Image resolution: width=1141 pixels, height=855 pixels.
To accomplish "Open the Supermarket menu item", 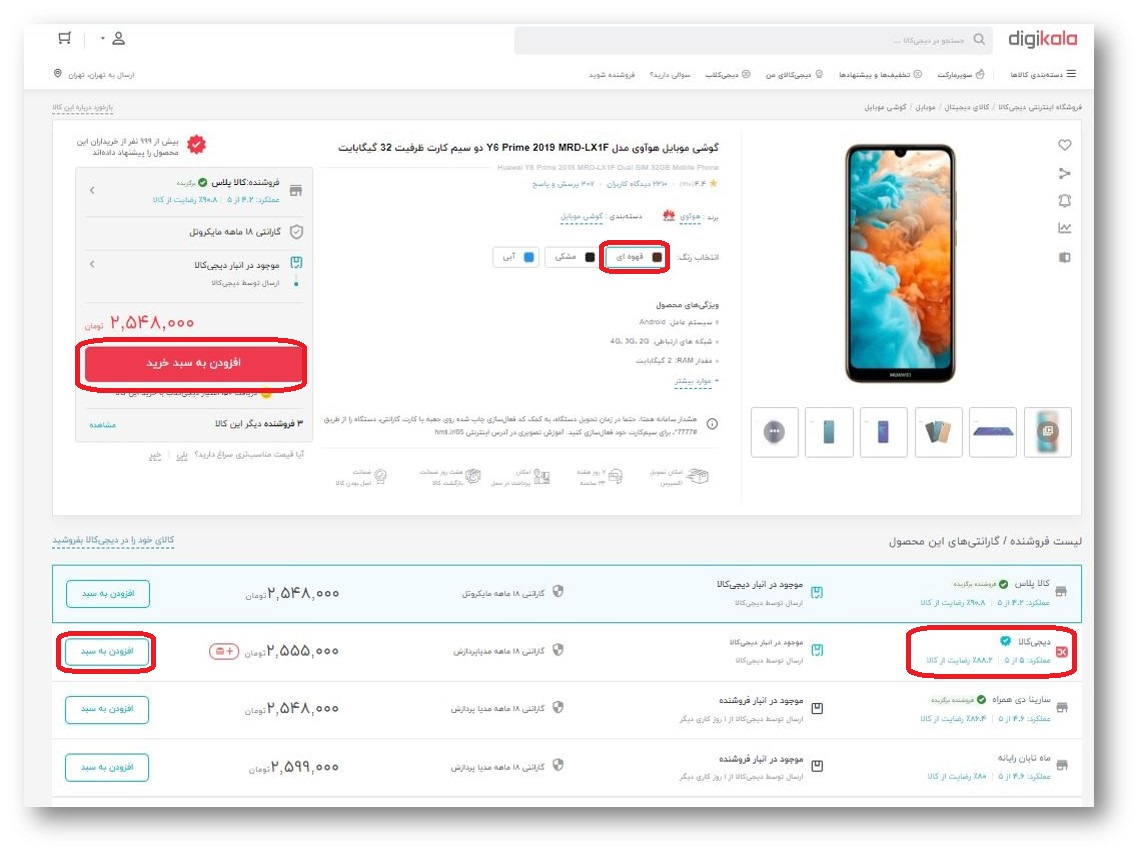I will 961,74.
